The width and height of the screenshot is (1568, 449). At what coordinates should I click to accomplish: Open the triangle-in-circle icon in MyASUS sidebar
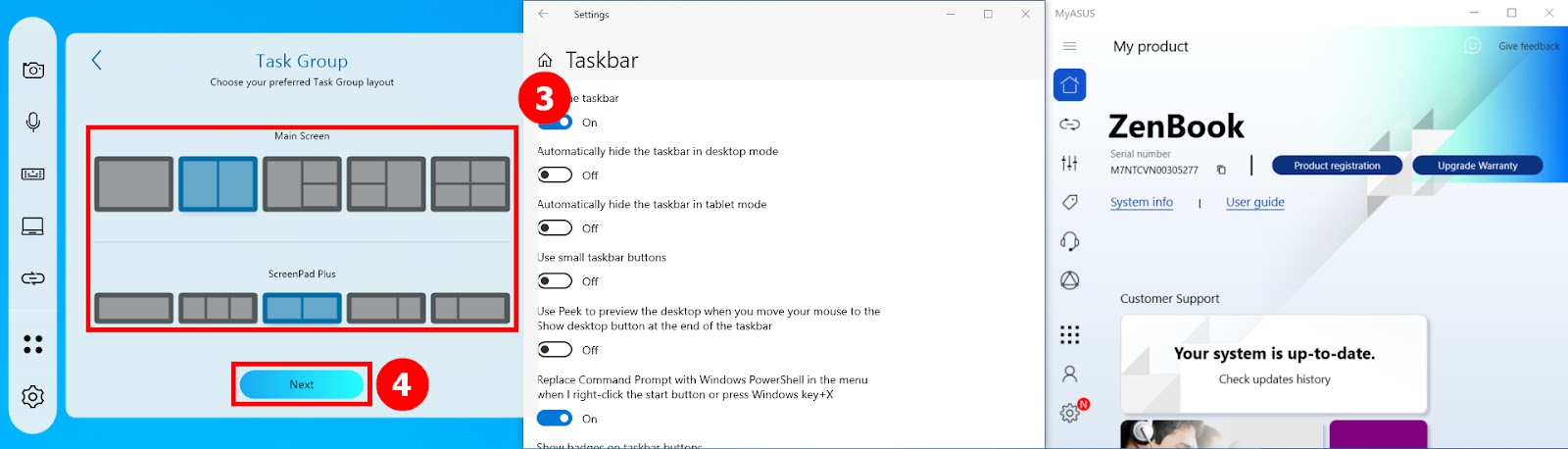[1069, 280]
